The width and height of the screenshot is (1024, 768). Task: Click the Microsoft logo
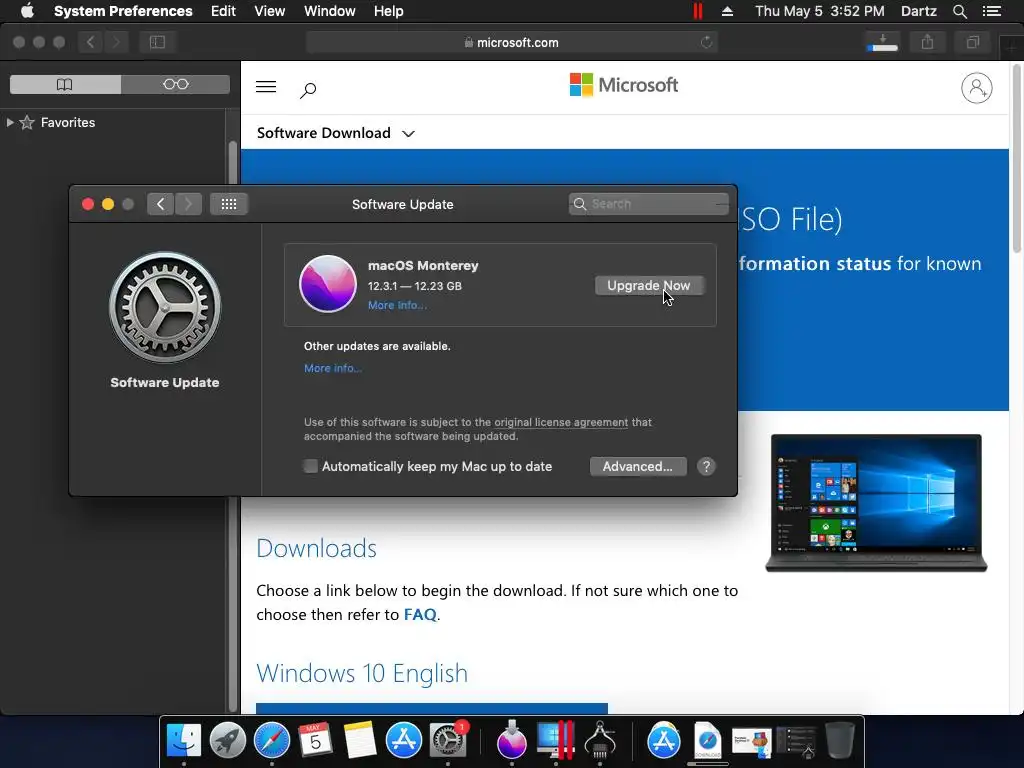tap(624, 85)
